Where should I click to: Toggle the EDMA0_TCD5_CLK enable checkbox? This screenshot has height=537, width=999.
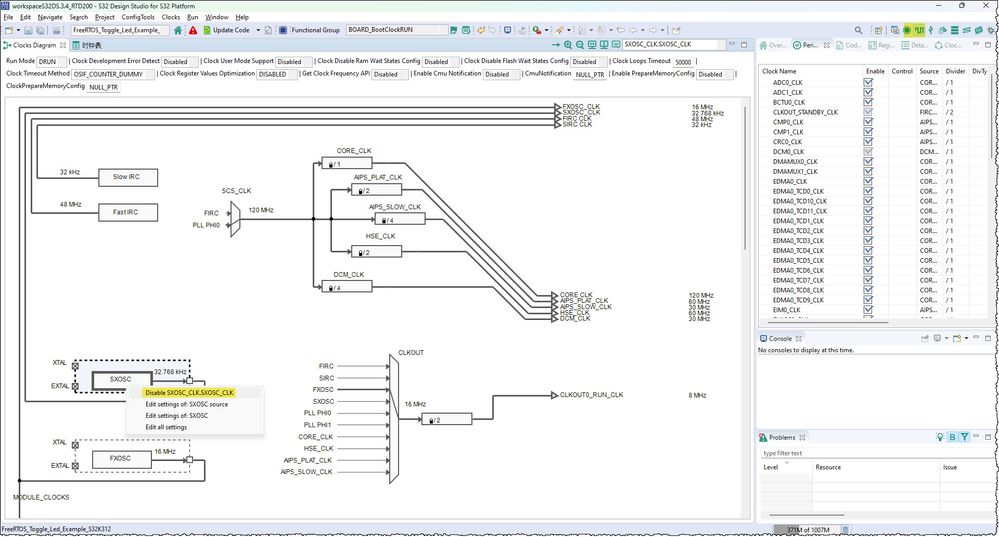pyautogui.click(x=868, y=260)
